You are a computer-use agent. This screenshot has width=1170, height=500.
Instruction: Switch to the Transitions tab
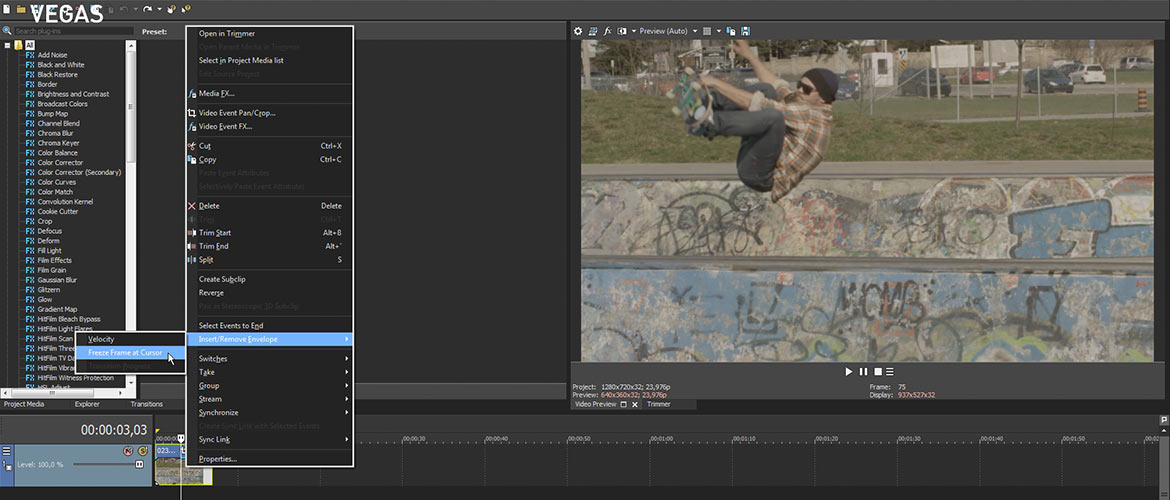146,404
